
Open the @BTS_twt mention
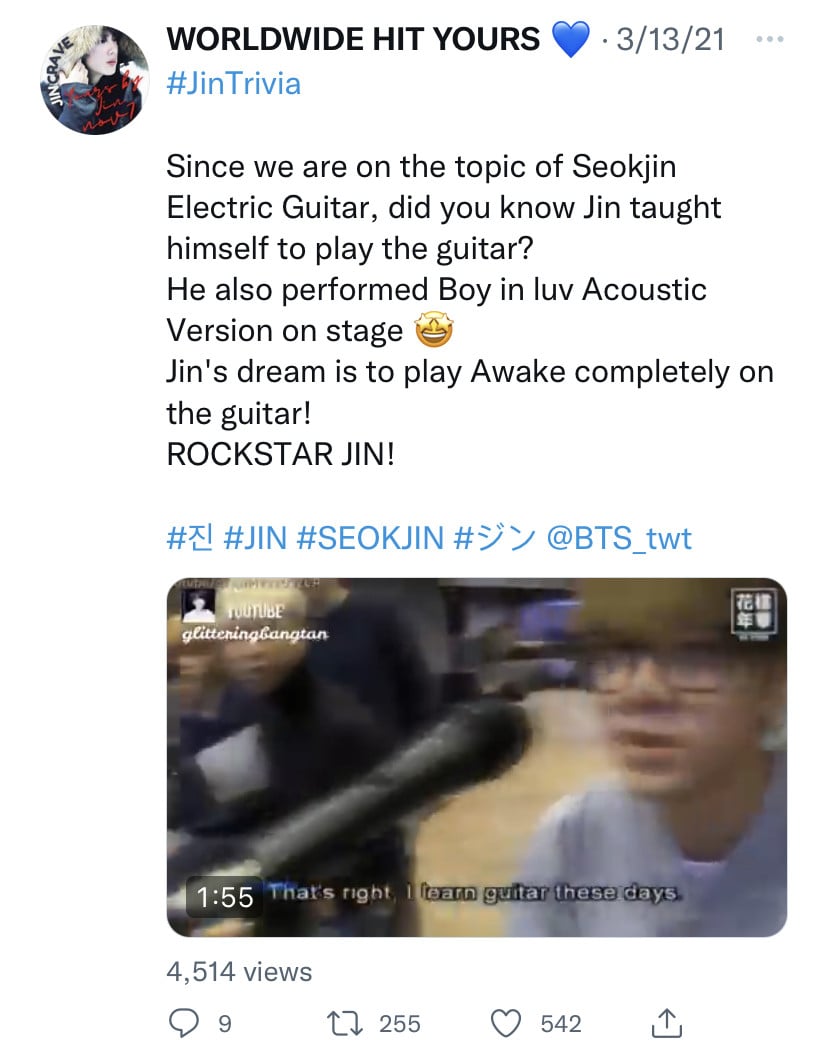tap(619, 538)
